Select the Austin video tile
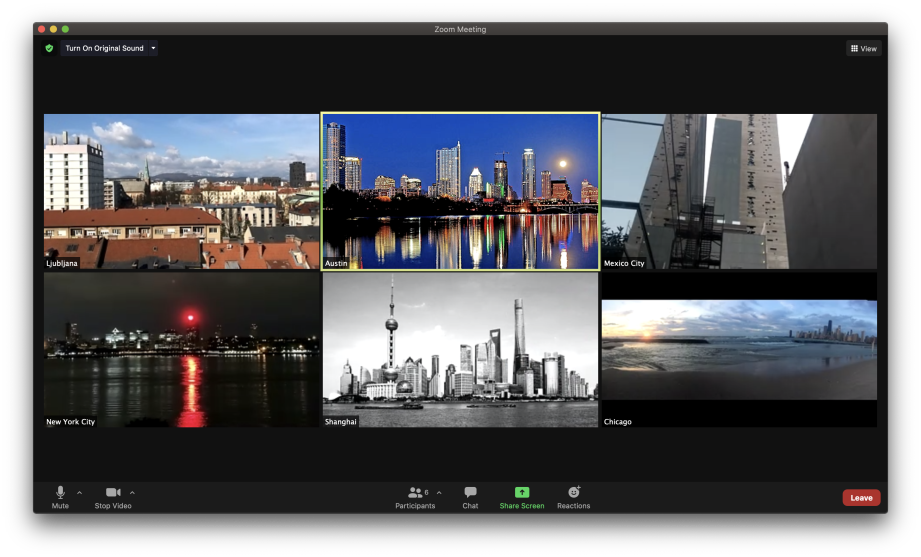 click(x=460, y=190)
